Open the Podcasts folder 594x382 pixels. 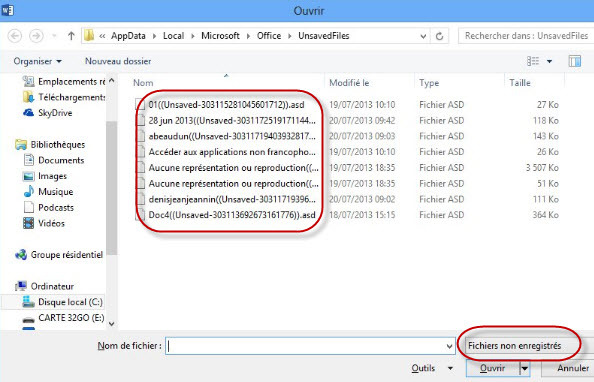tap(48, 208)
